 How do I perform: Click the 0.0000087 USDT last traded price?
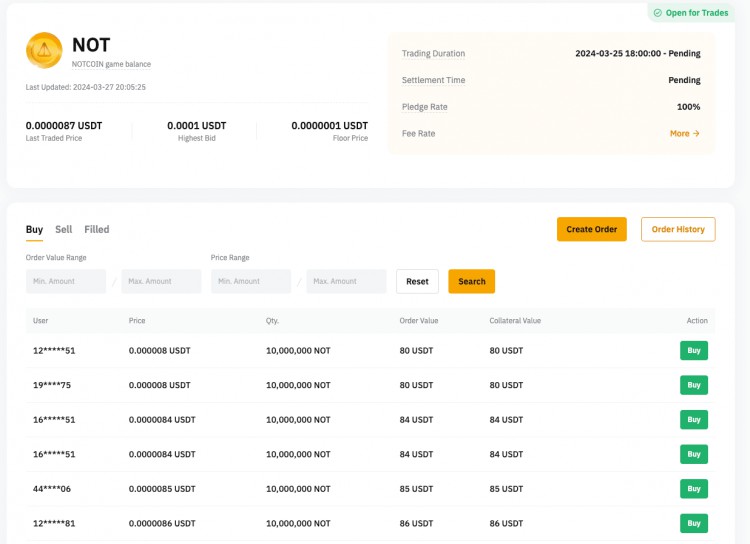click(64, 126)
